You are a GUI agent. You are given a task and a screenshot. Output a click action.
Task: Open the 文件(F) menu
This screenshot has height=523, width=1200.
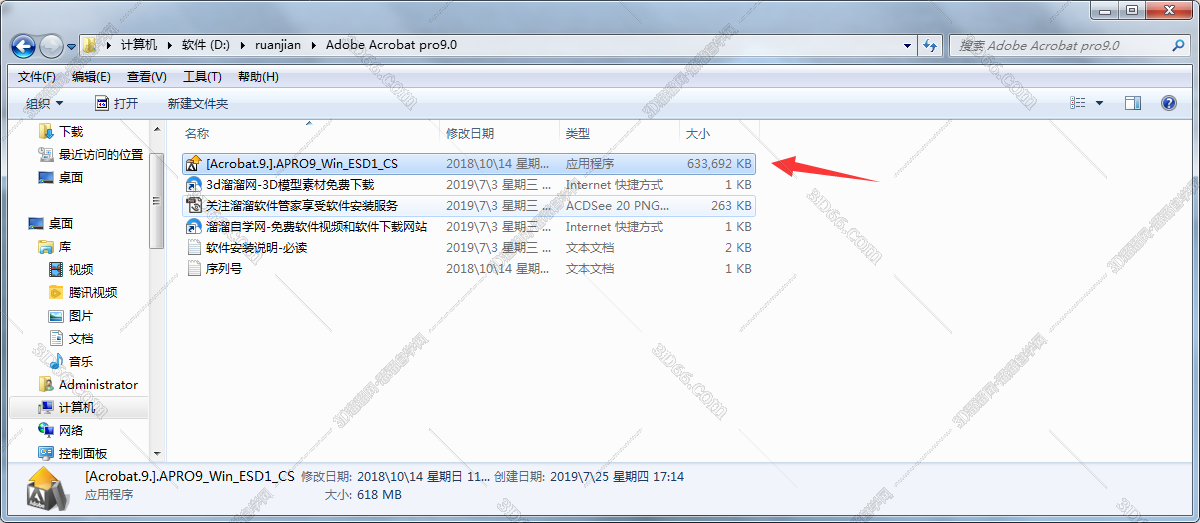[x=37, y=77]
